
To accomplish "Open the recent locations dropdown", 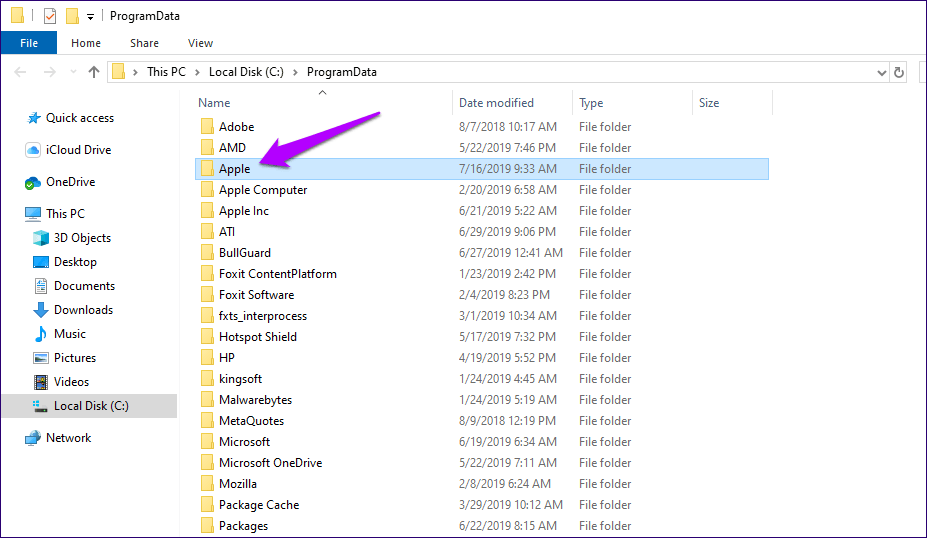I will point(73,72).
